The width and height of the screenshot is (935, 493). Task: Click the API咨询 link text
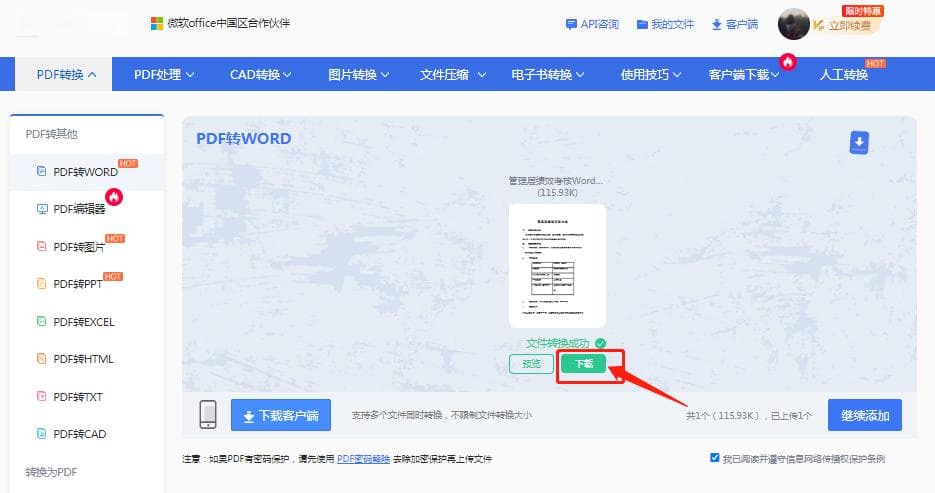point(599,24)
